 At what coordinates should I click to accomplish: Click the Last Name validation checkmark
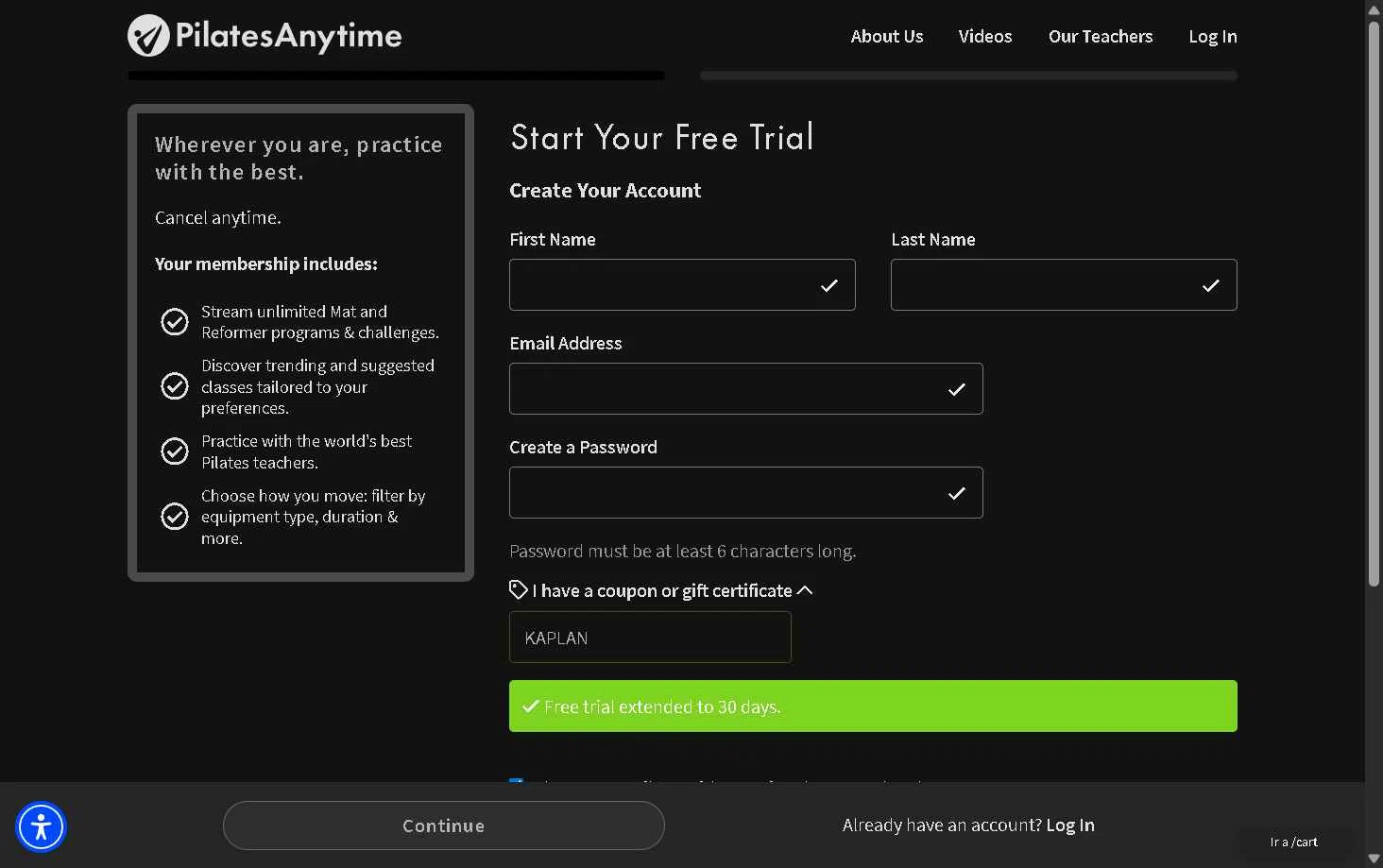pyautogui.click(x=1211, y=285)
